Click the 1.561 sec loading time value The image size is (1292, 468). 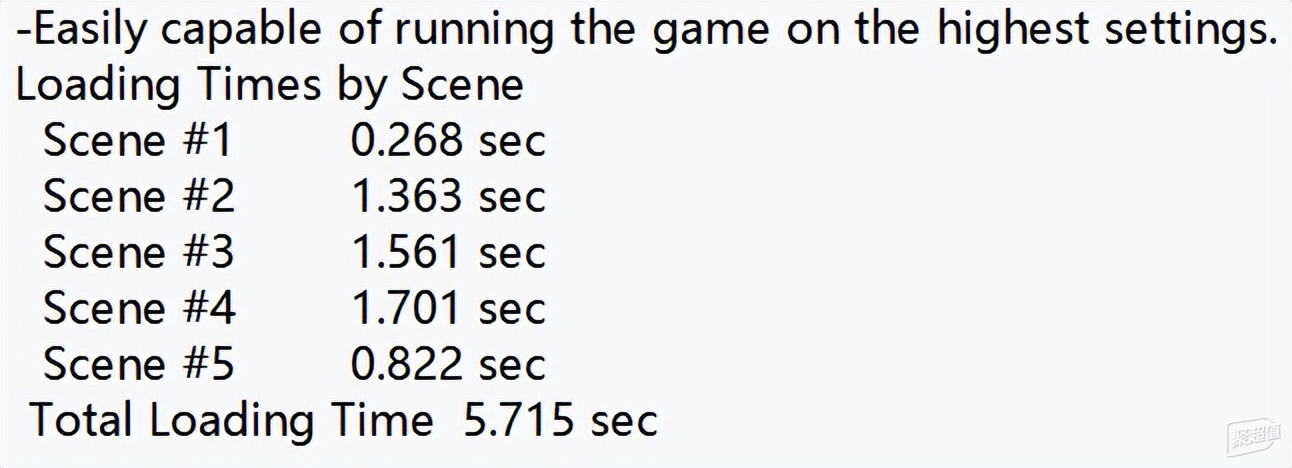point(448,252)
